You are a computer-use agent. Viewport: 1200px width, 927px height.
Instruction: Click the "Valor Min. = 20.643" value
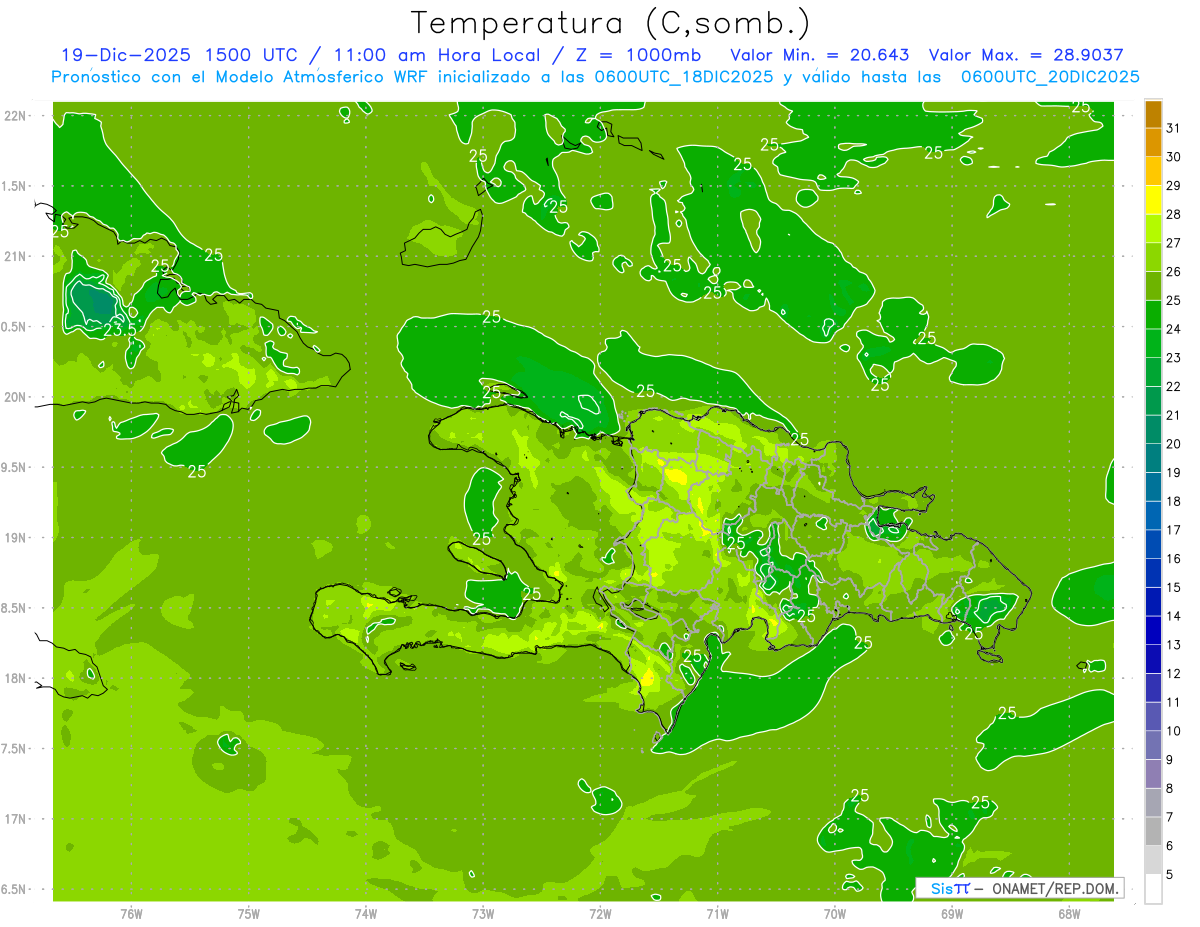820,55
